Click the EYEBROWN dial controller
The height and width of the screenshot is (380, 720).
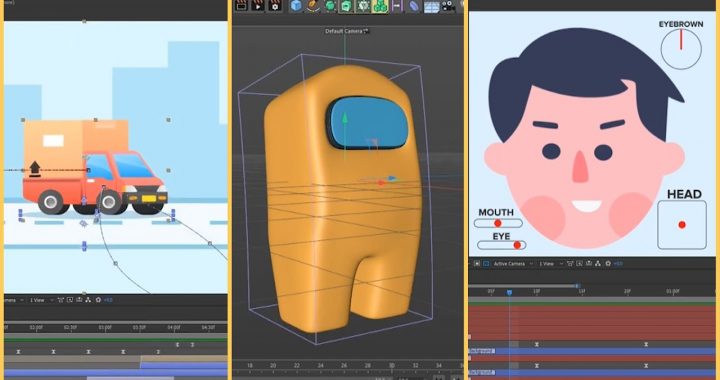click(681, 49)
